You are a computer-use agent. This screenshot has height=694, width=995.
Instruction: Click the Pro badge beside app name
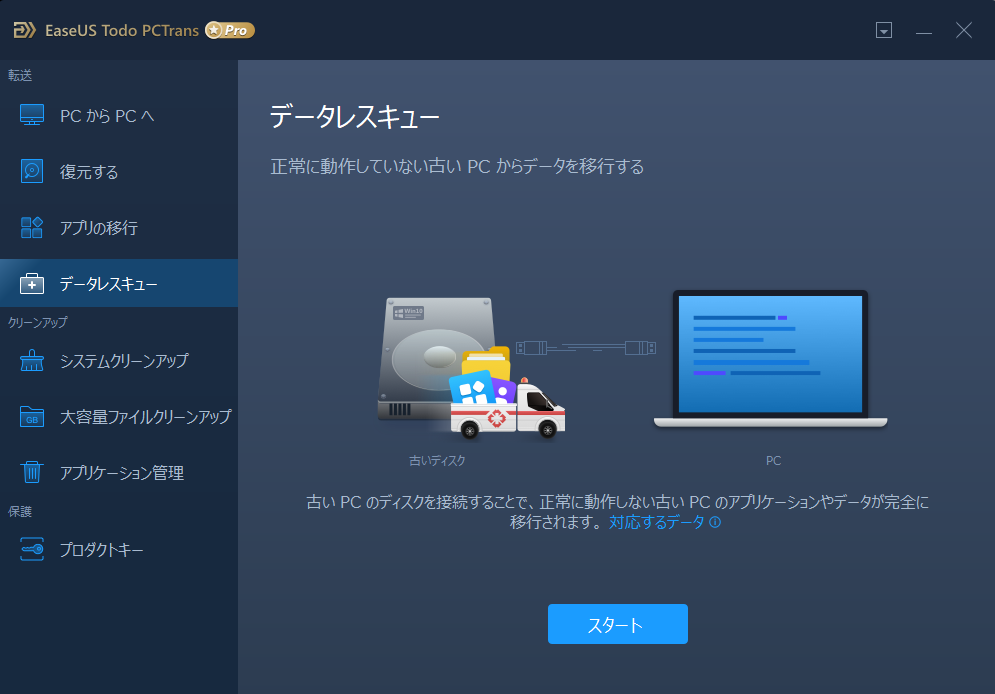tap(230, 30)
